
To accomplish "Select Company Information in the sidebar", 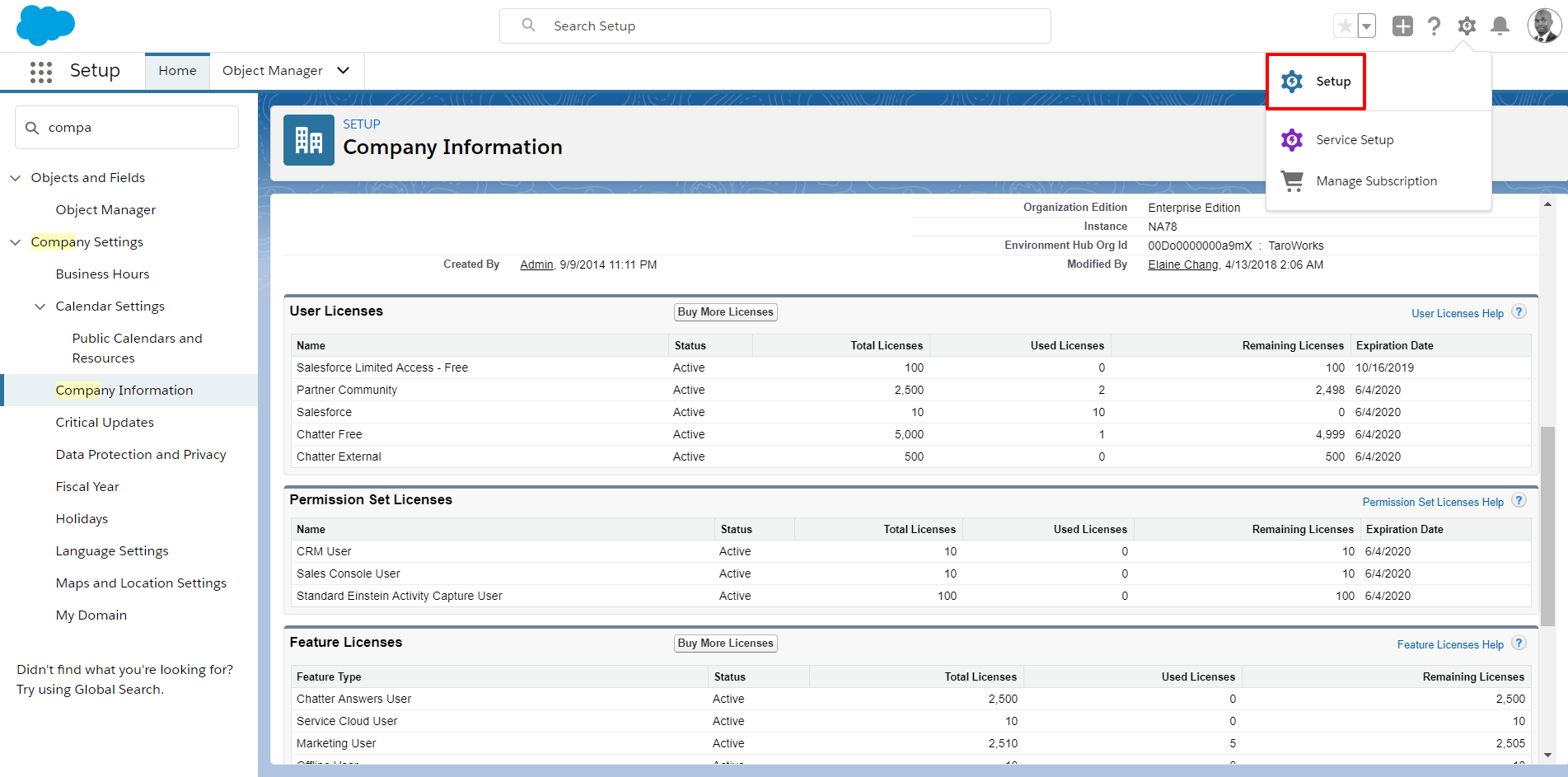I will (124, 391).
